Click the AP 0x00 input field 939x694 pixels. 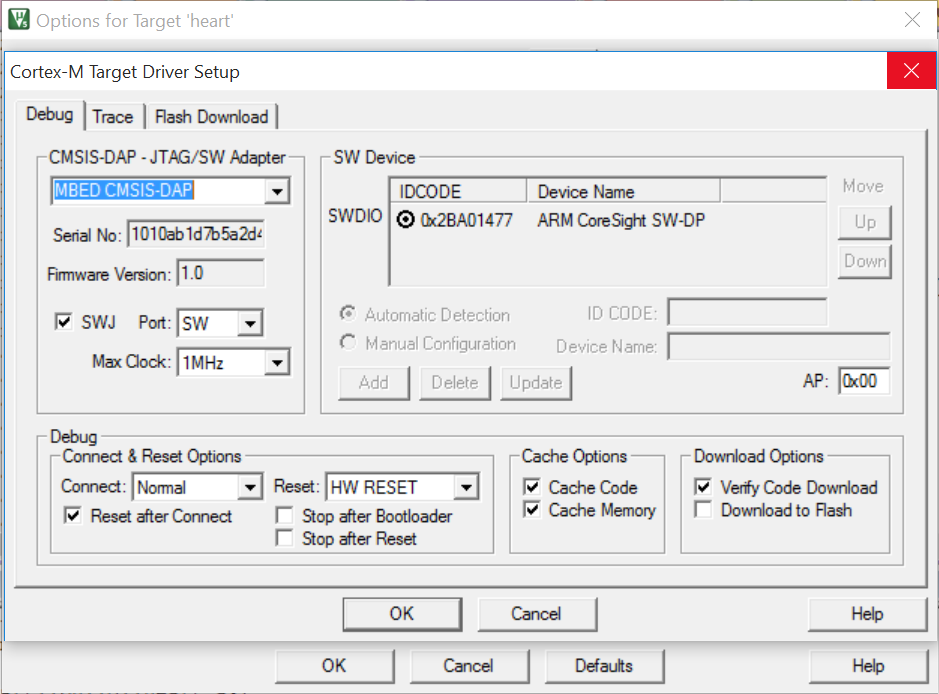pos(864,381)
